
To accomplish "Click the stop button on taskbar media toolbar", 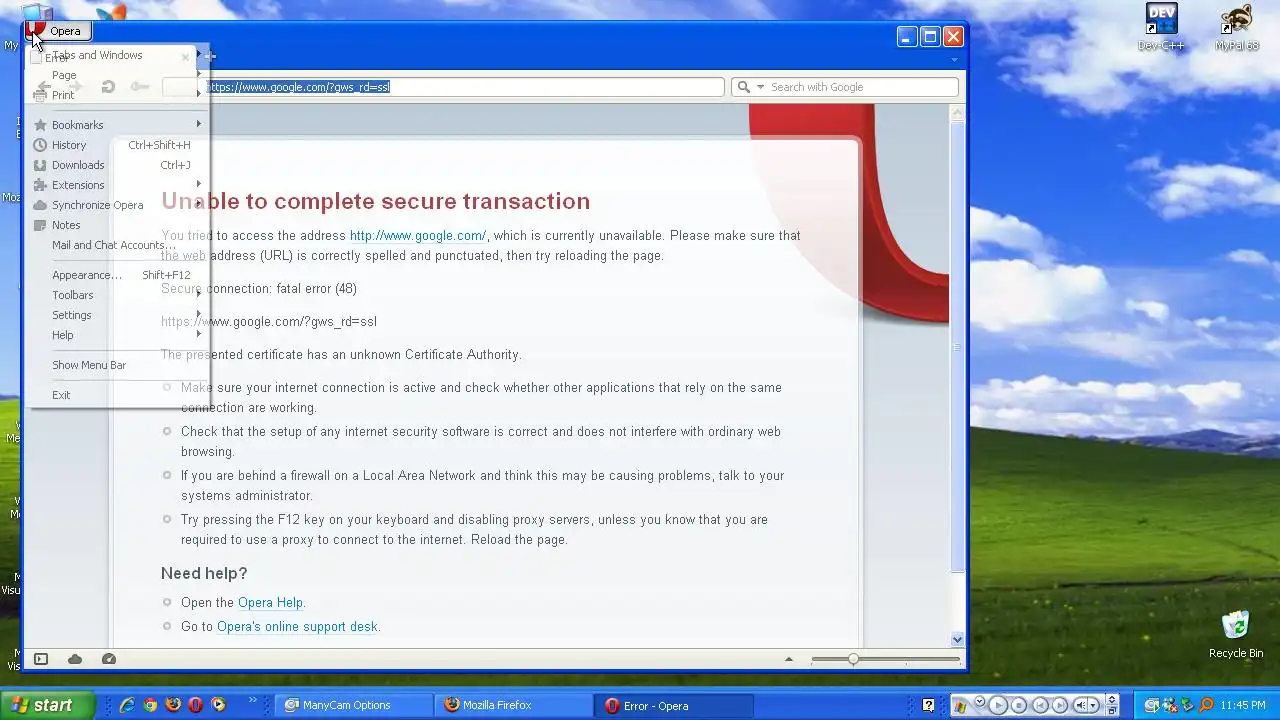I will [1019, 705].
